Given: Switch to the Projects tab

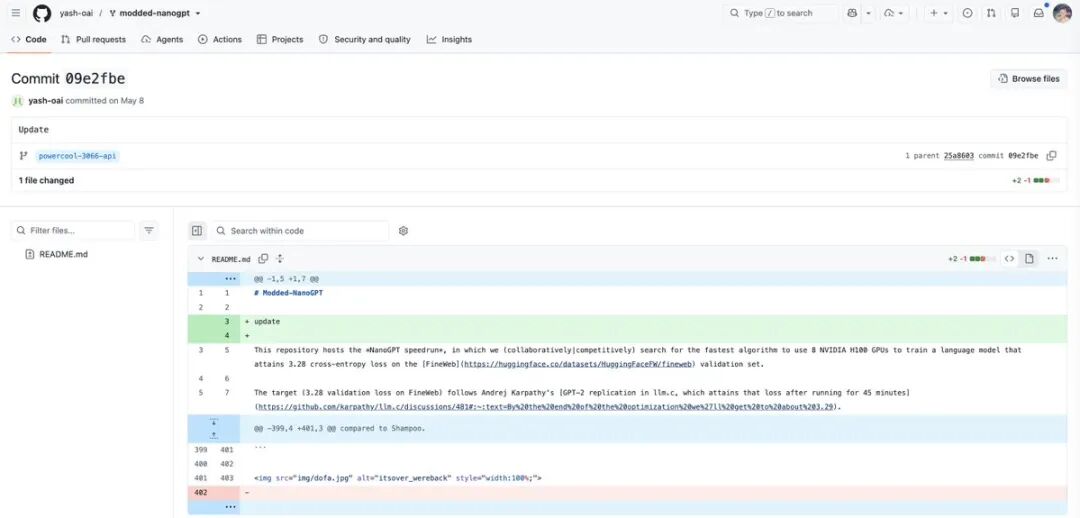Looking at the screenshot, I should click(280, 39).
